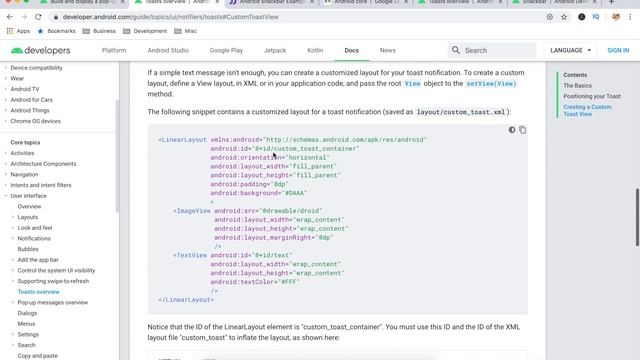Expand Android for Cars in sidebar
The width and height of the screenshot is (640, 360).
pyautogui.click(x=31, y=100)
